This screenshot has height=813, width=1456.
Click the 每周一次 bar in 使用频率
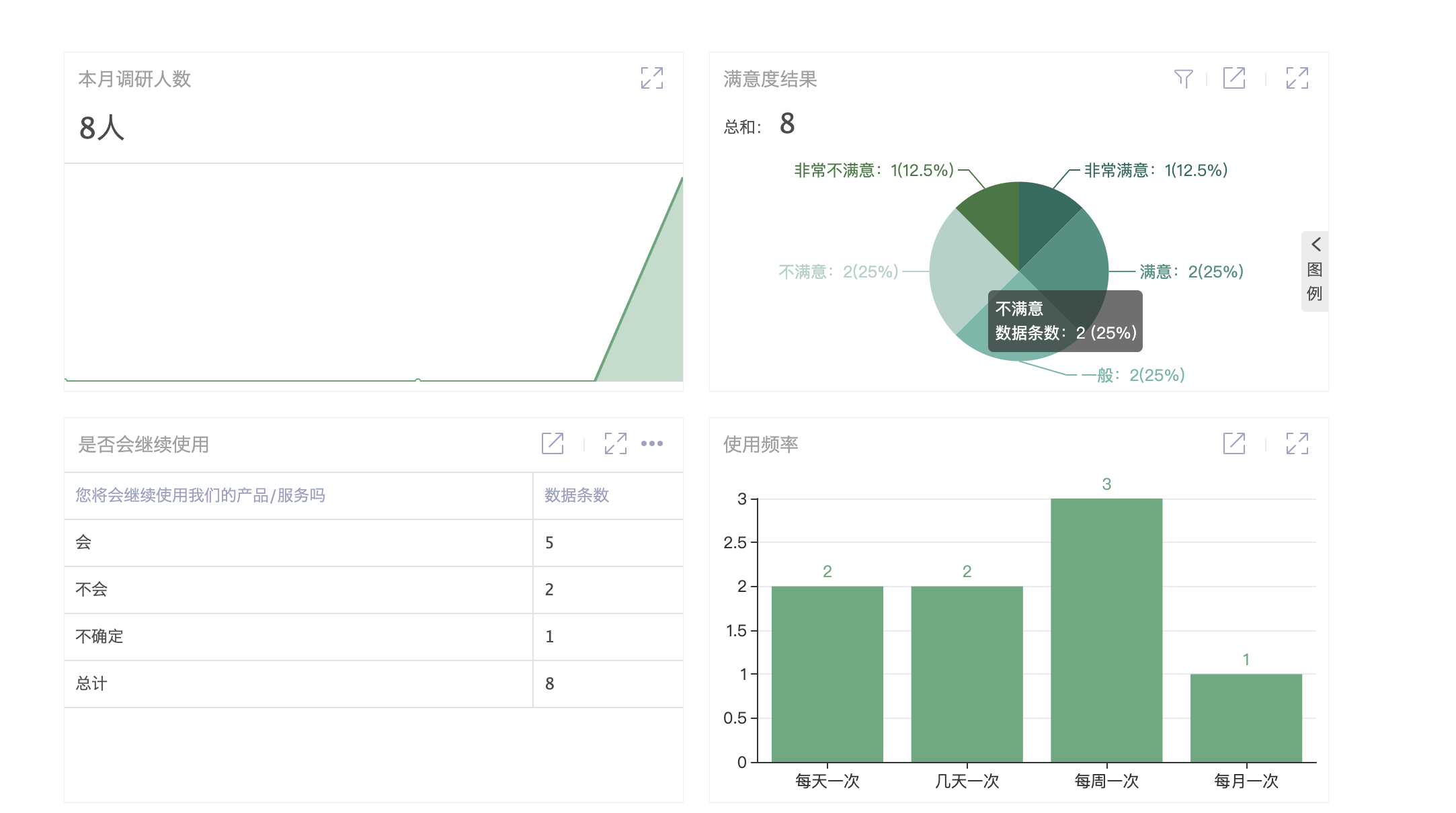[x=1106, y=630]
